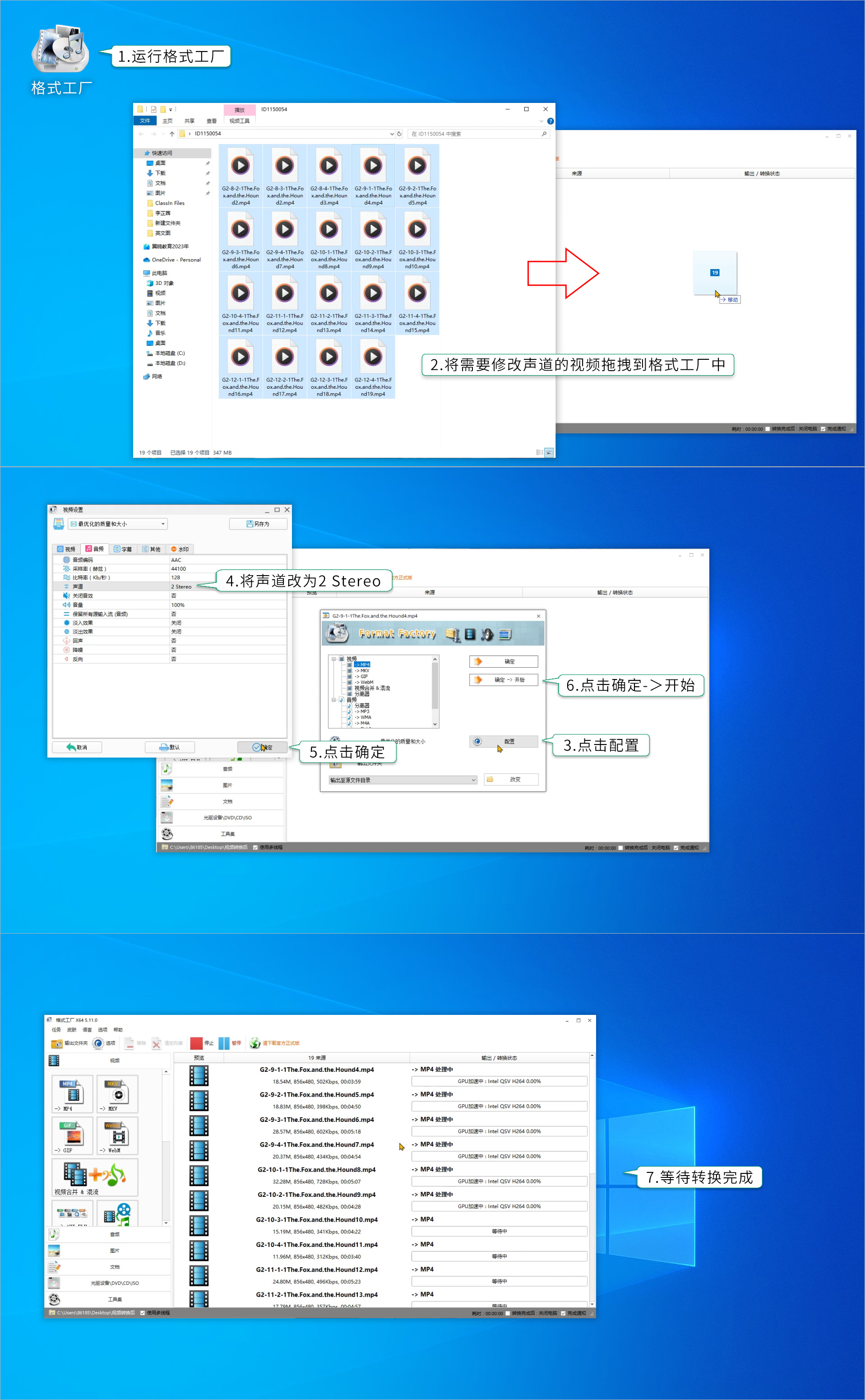The height and width of the screenshot is (1400, 865).
Task: Open the Explorer quick access toolbar dropdown arrow
Action: (x=171, y=109)
